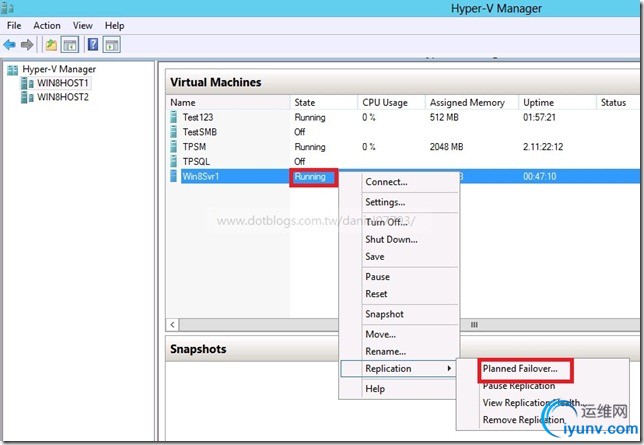Click the Running state of TPSM
The image size is (644, 445).
pyautogui.click(x=310, y=147)
